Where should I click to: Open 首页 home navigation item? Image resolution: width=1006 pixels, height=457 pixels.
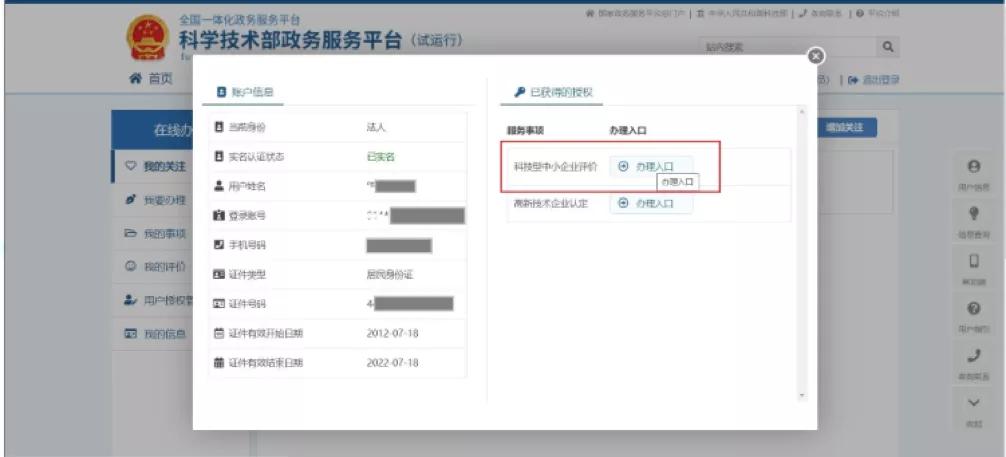151,80
